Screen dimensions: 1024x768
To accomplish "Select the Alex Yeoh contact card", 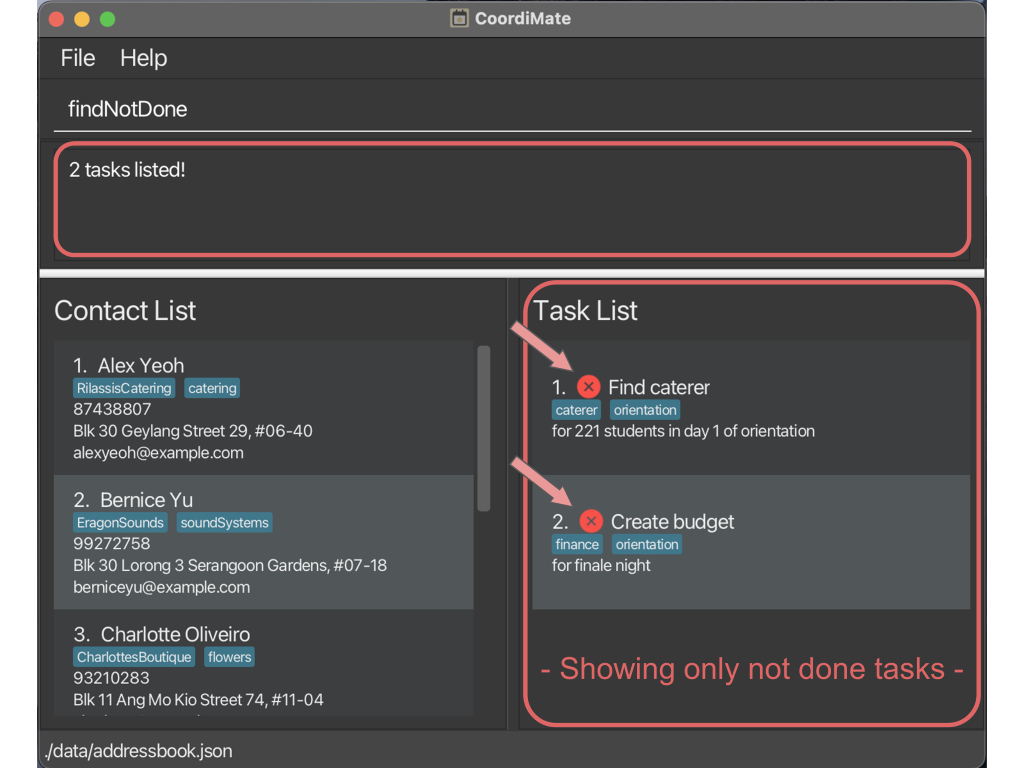I will (x=264, y=408).
